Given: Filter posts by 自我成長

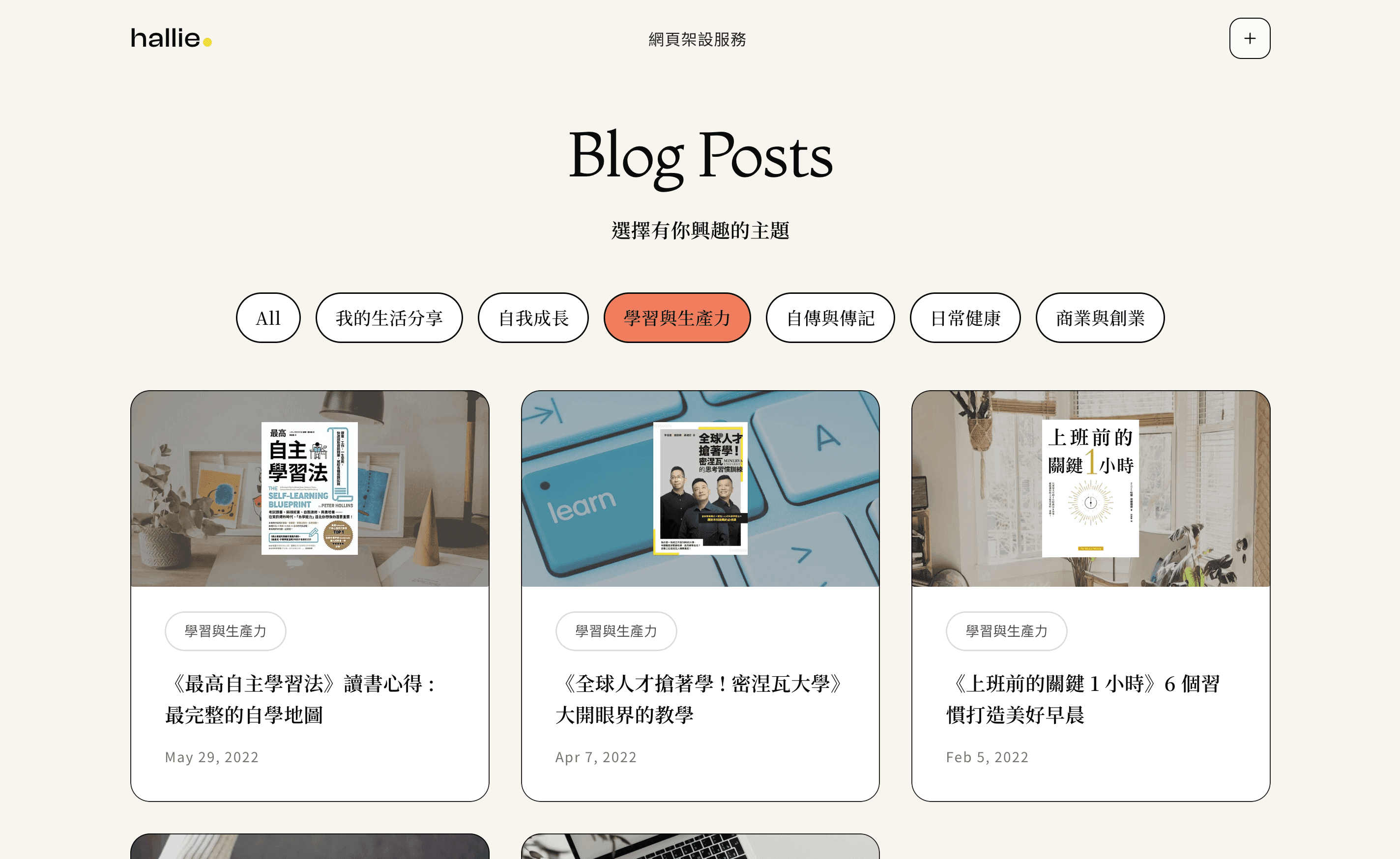Looking at the screenshot, I should coord(533,317).
